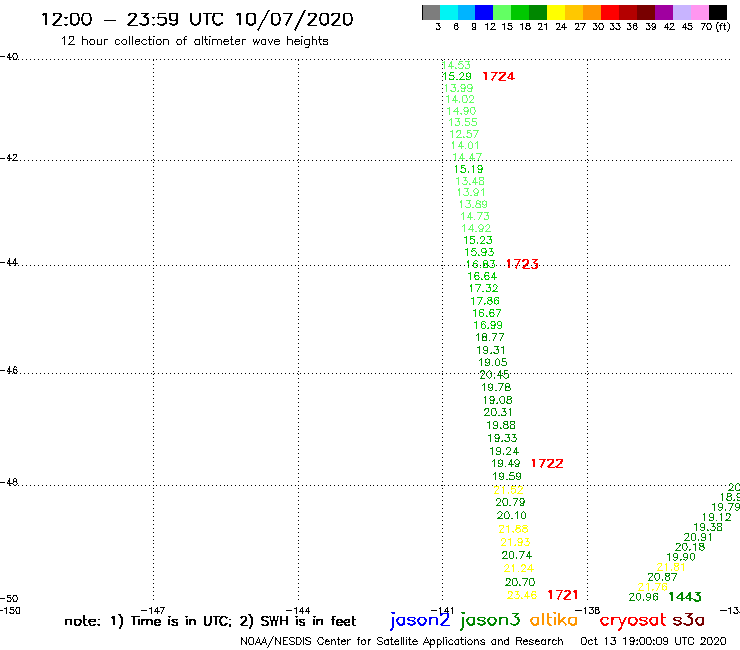
Task: Click the wave height value 18.77
Action: 490,338
